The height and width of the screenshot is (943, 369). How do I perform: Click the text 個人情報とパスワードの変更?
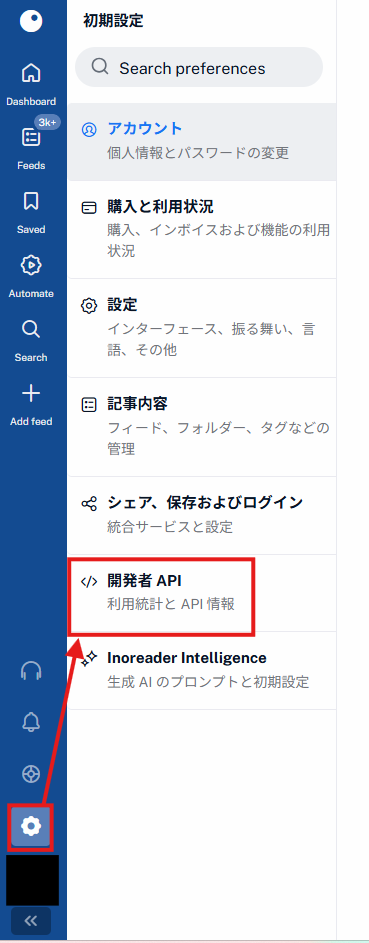198,152
